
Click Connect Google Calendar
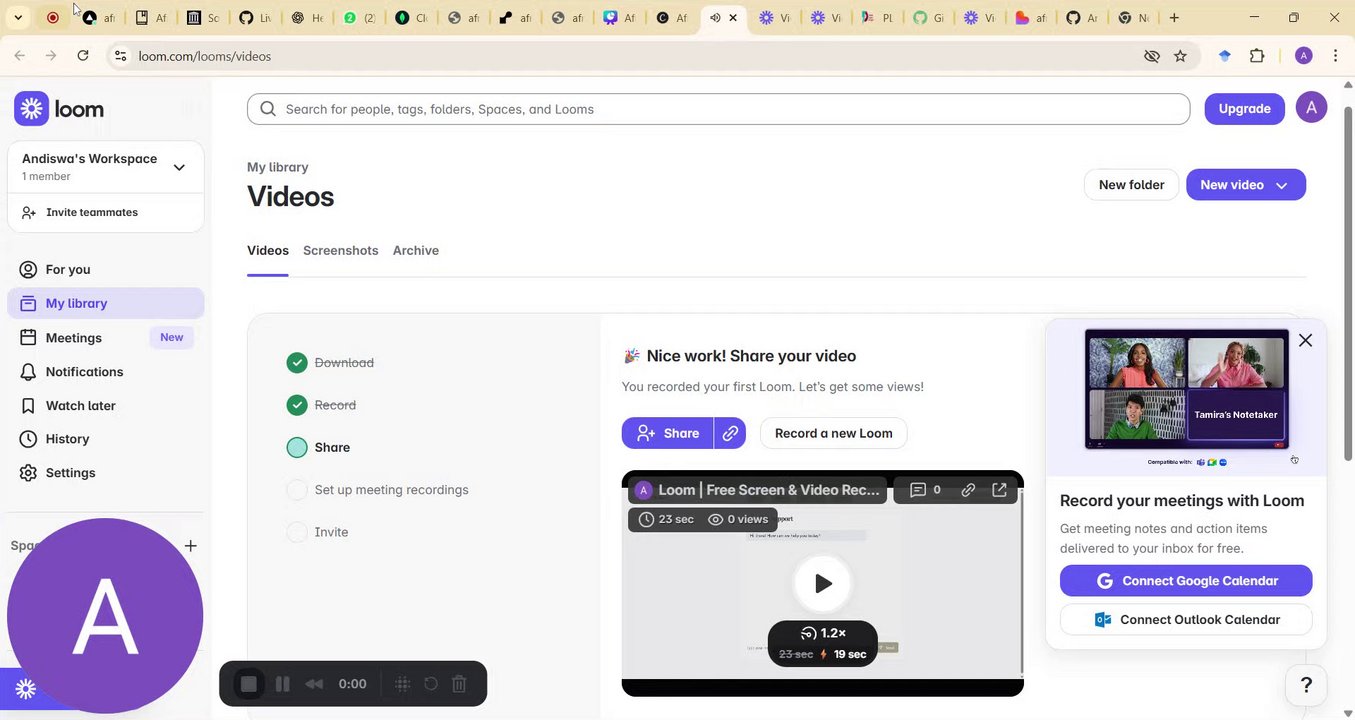(1186, 581)
